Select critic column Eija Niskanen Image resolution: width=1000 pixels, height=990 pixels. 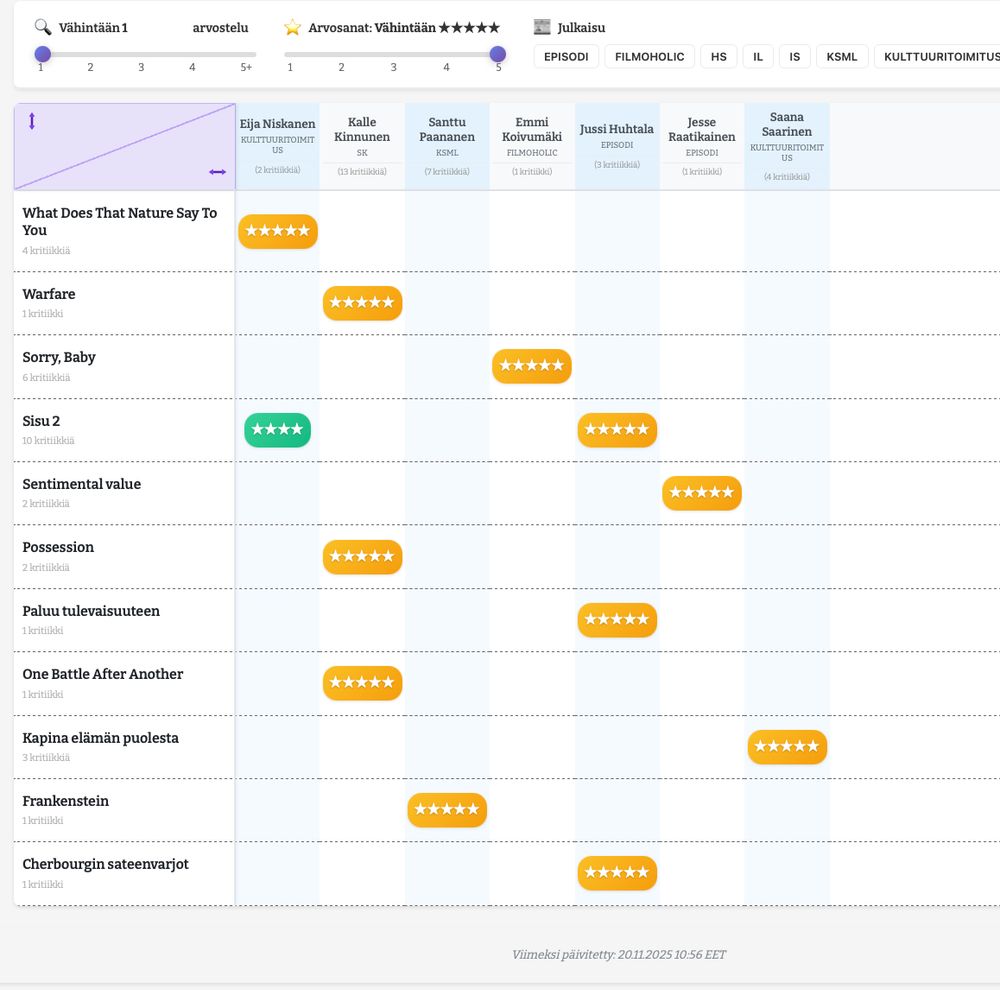pyautogui.click(x=277, y=146)
